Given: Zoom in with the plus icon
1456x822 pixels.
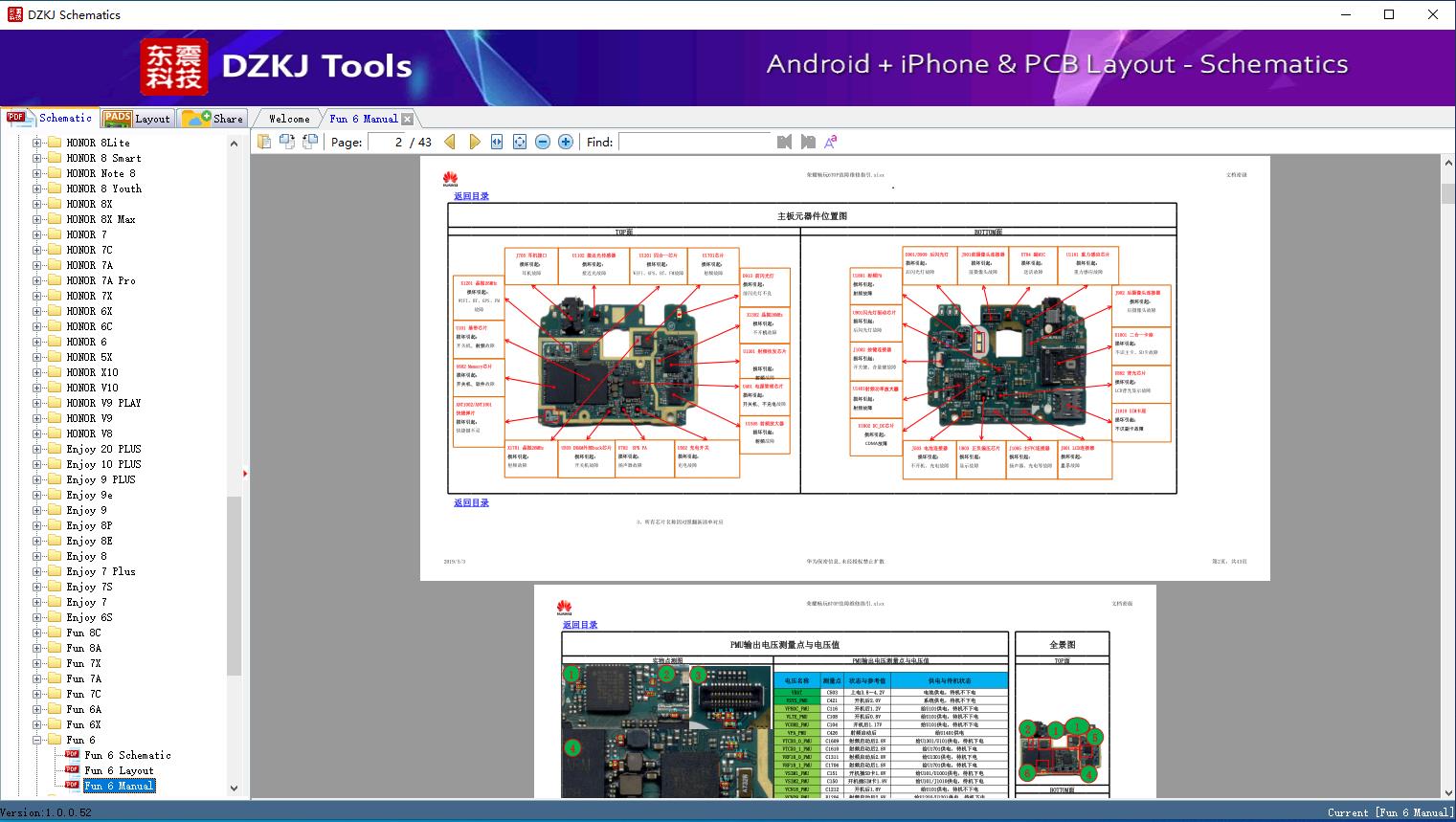Looking at the screenshot, I should 566,142.
